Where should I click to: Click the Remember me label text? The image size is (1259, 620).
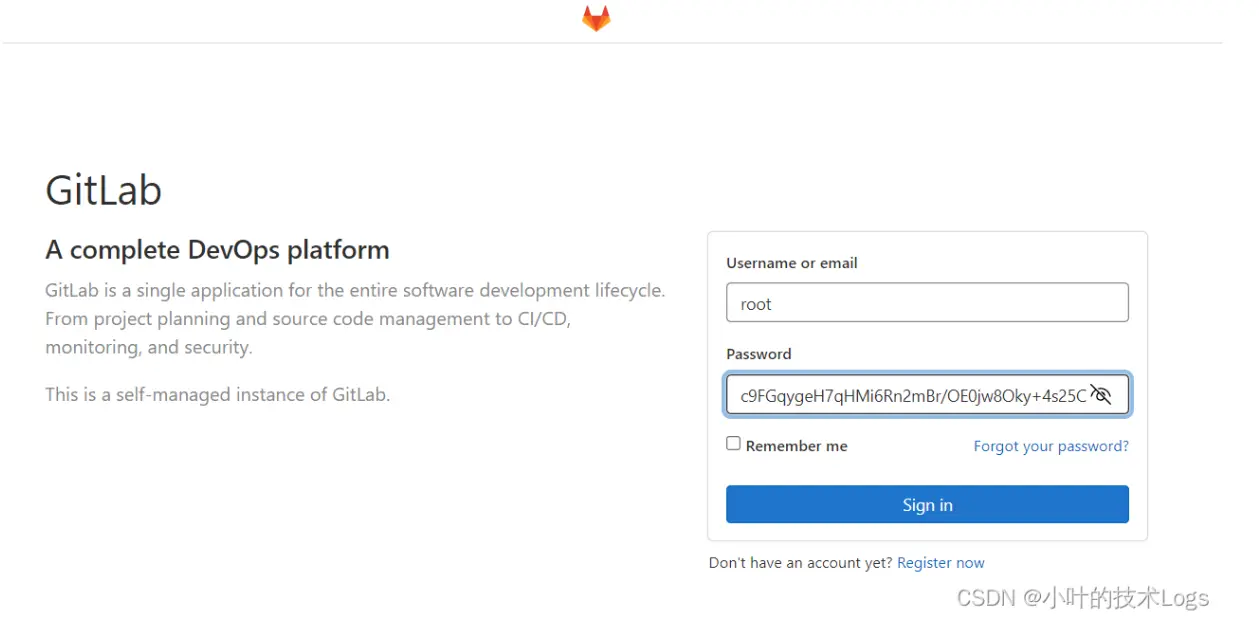tap(796, 446)
